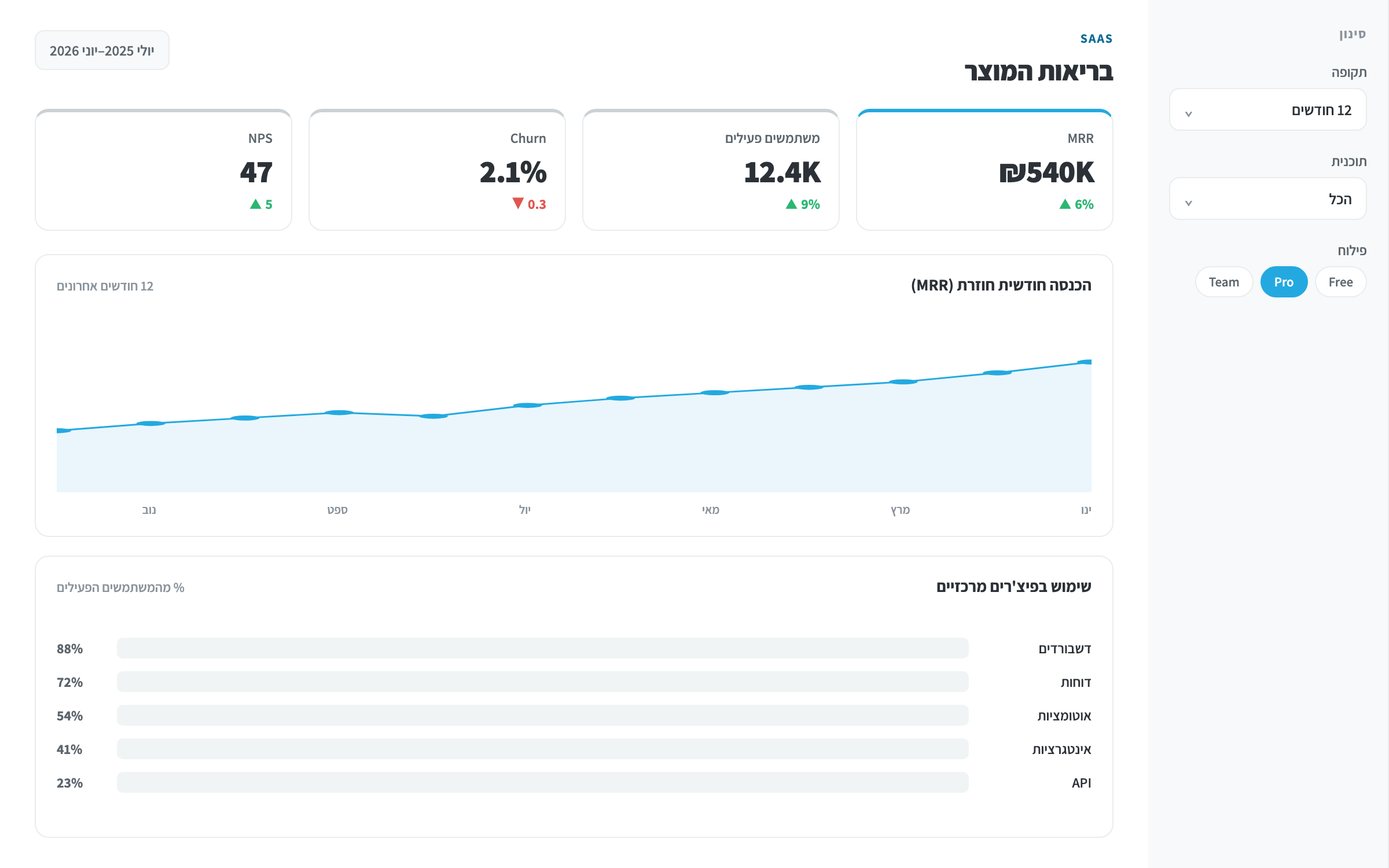This screenshot has width=1389, height=868.
Task: Open the תוכנית plan dropdown
Action: click(x=1267, y=198)
